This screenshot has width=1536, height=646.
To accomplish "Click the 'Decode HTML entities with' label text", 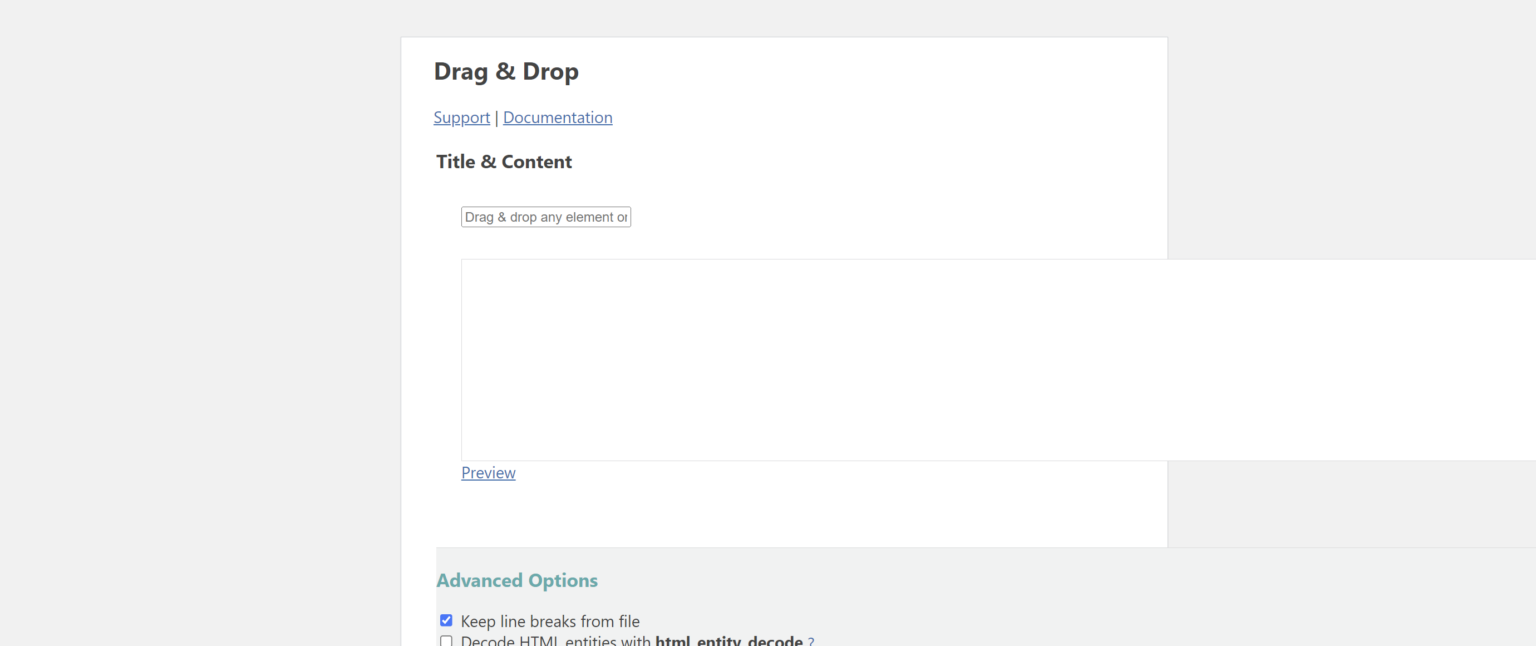I will (555, 641).
